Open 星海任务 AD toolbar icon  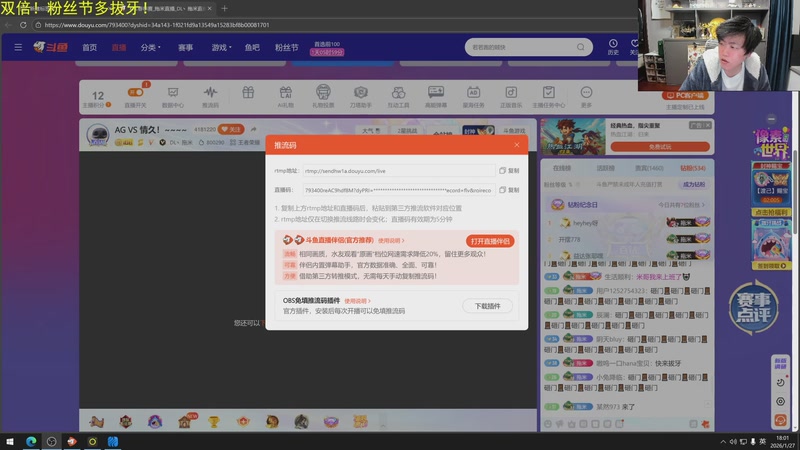473,96
